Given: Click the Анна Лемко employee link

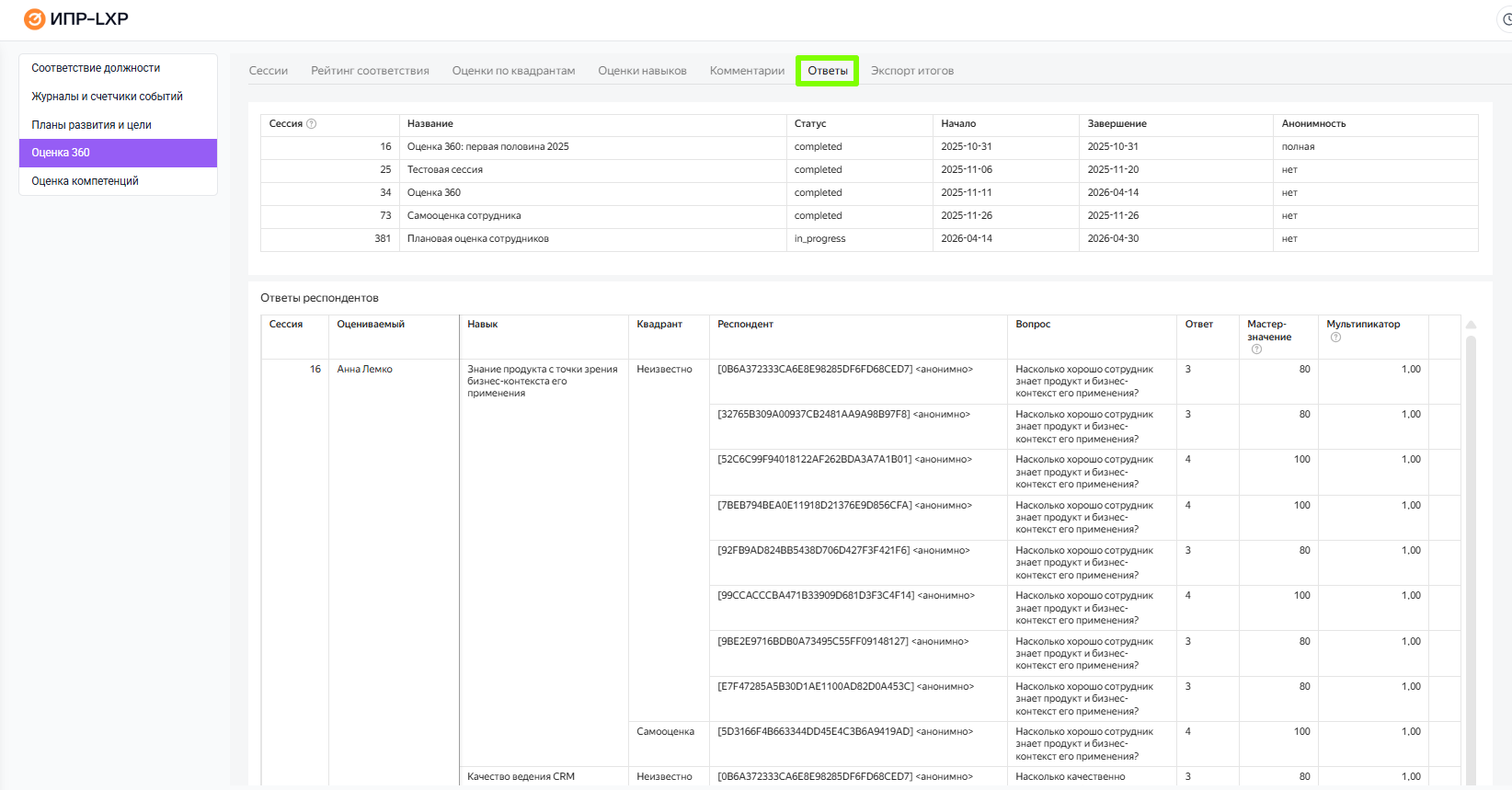Looking at the screenshot, I should pyautogui.click(x=364, y=370).
